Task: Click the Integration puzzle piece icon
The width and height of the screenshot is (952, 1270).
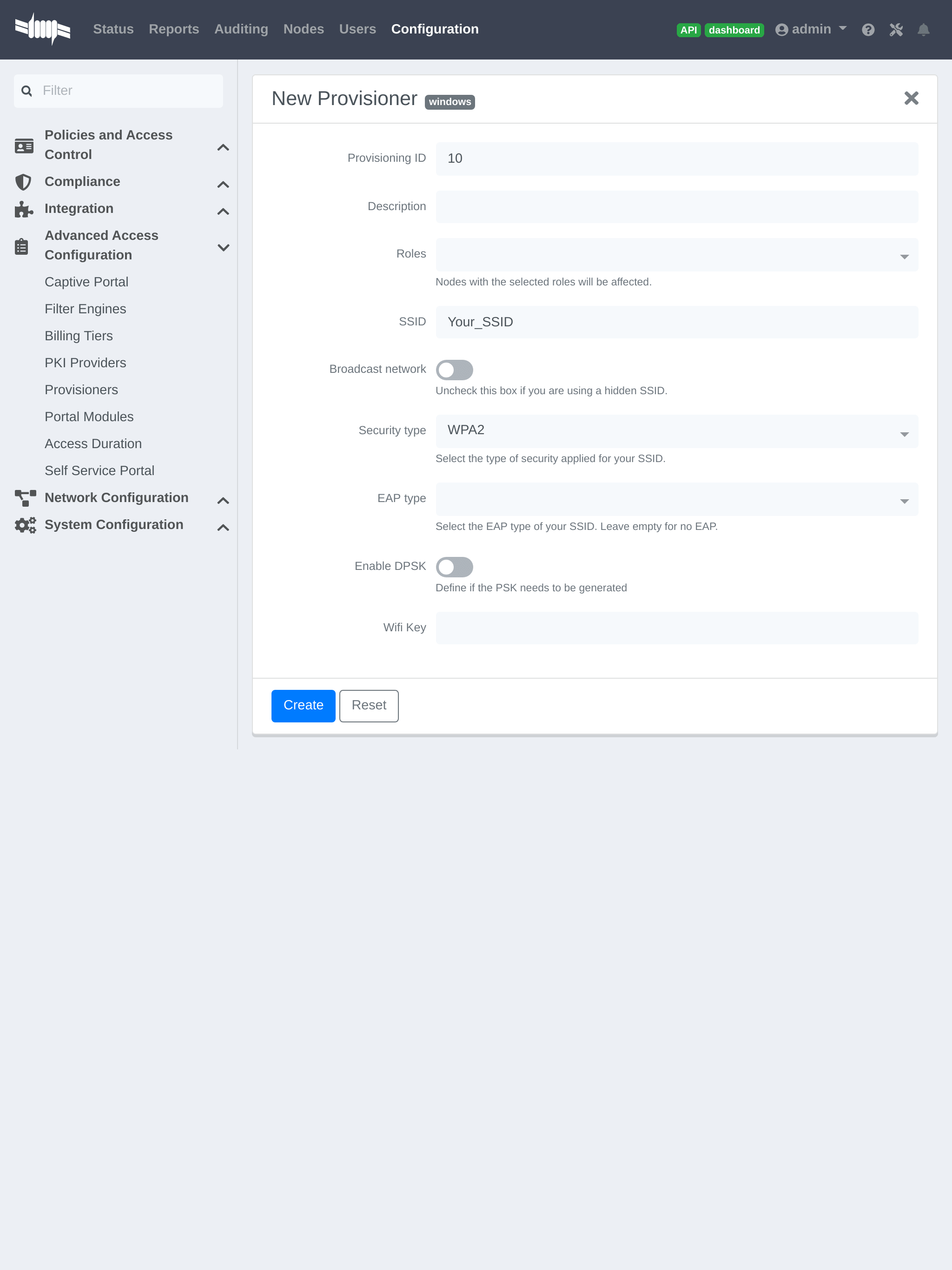Action: (23, 209)
